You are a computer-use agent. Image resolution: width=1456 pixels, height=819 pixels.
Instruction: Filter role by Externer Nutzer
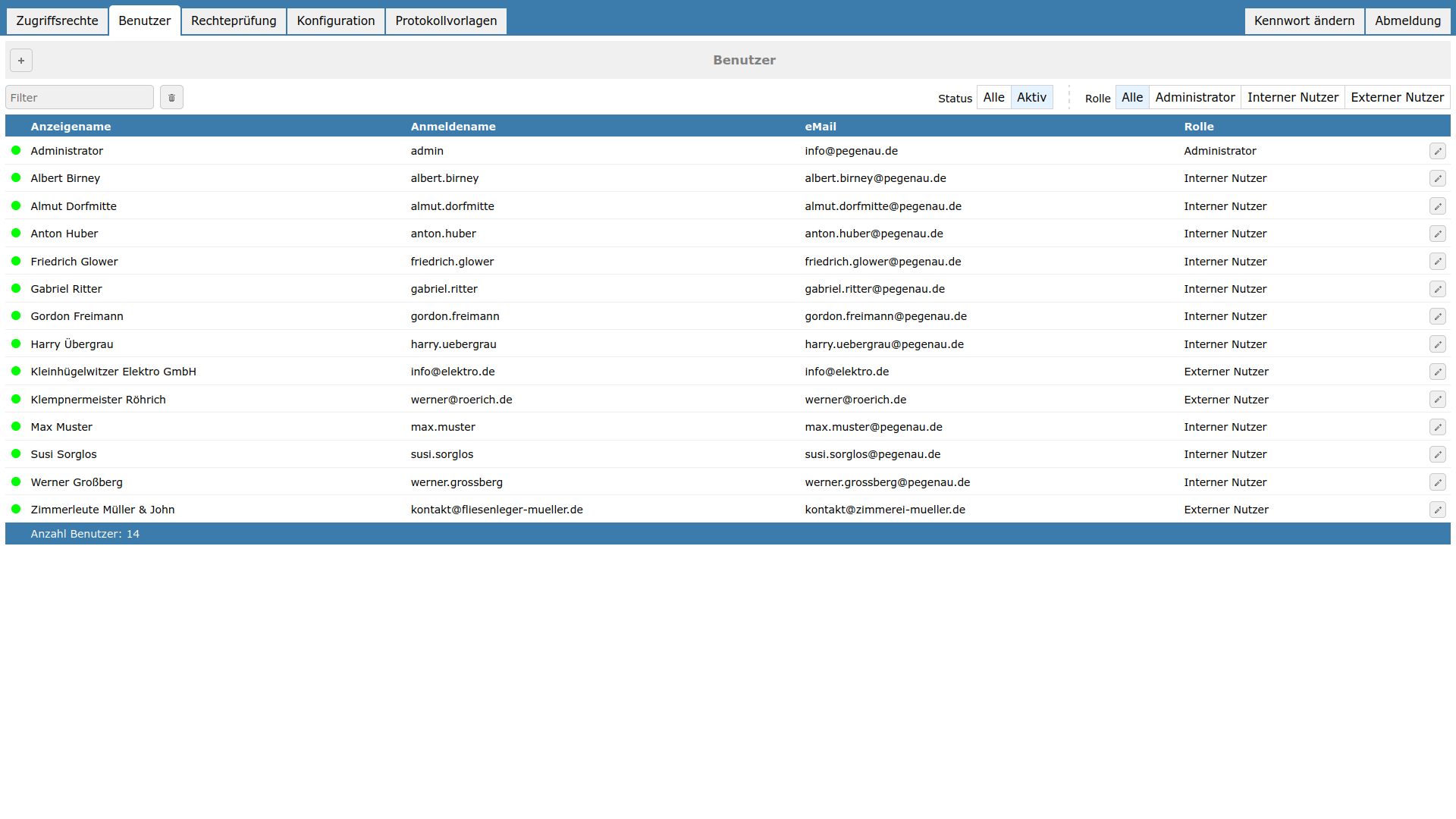coord(1397,98)
